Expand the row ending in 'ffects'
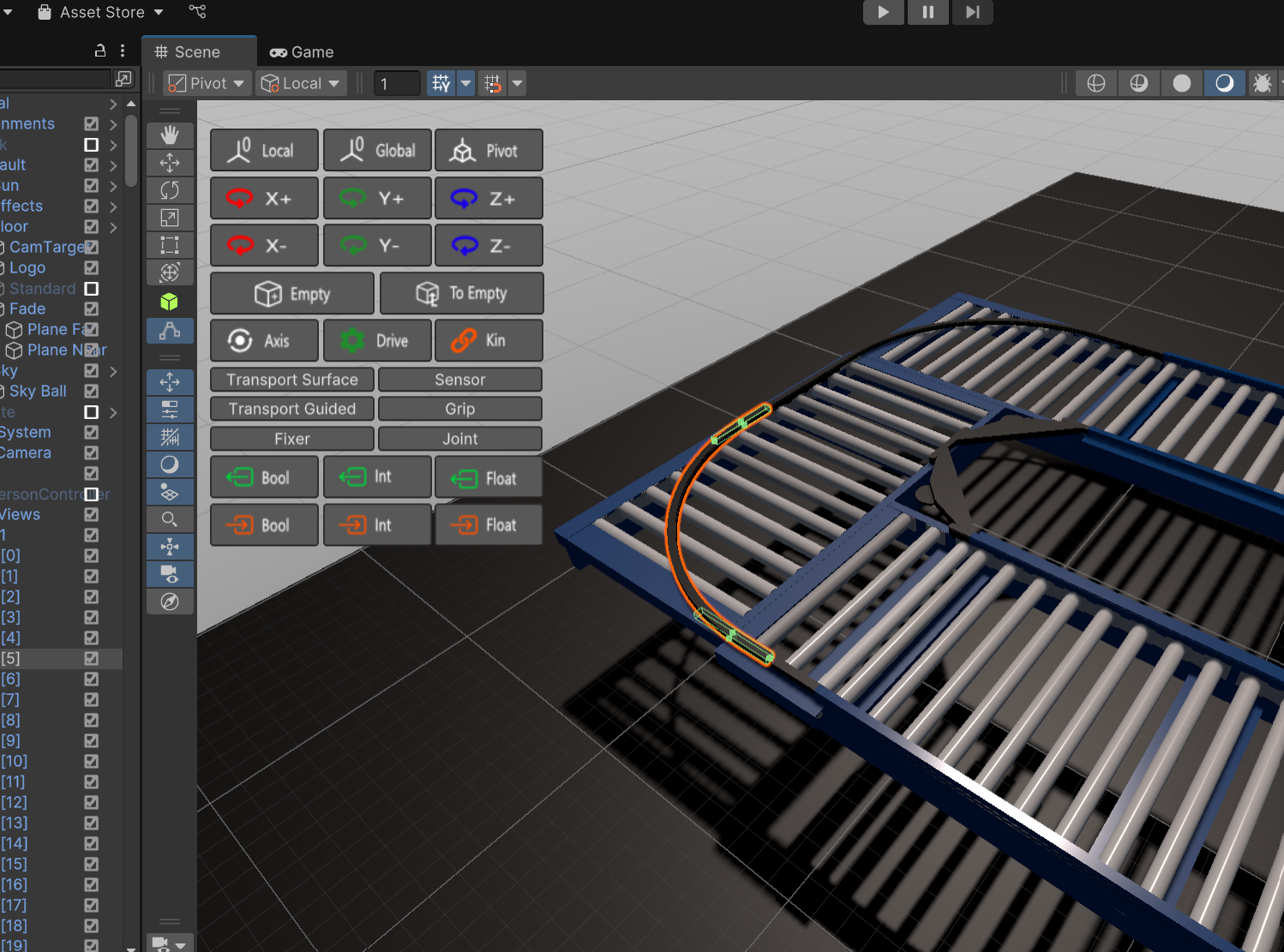 [113, 207]
